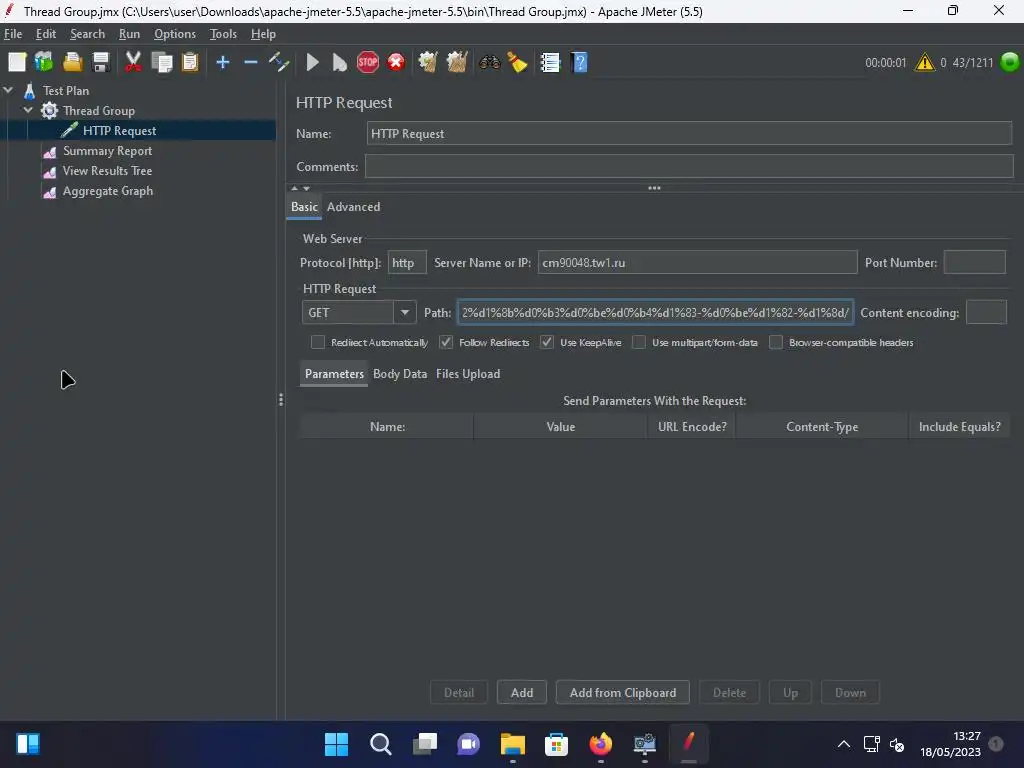
Task: Open Firefox from the taskbar
Action: tap(600, 744)
